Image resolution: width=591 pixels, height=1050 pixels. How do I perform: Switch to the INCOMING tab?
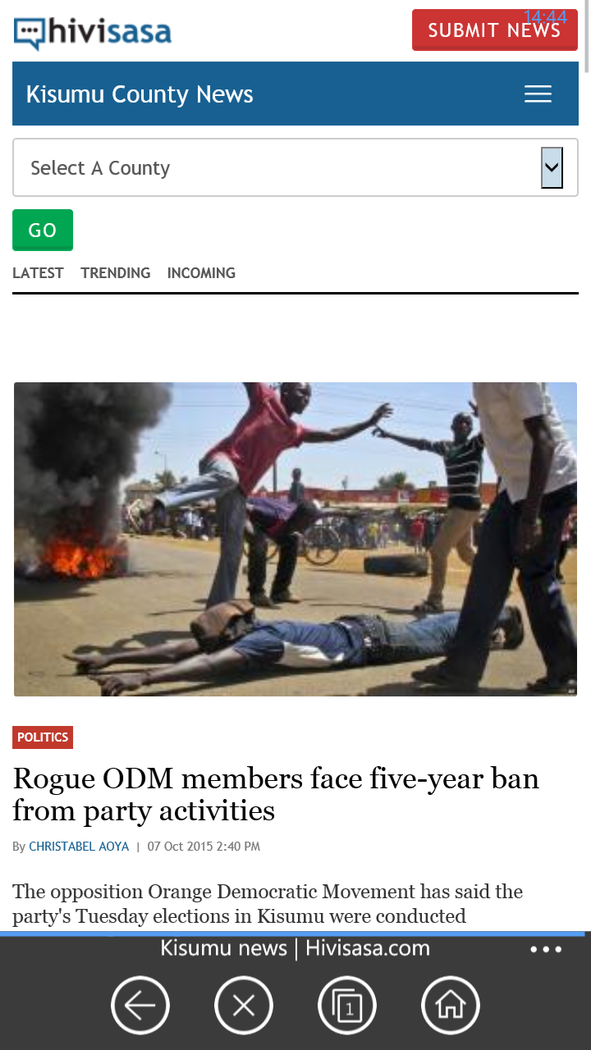click(201, 273)
